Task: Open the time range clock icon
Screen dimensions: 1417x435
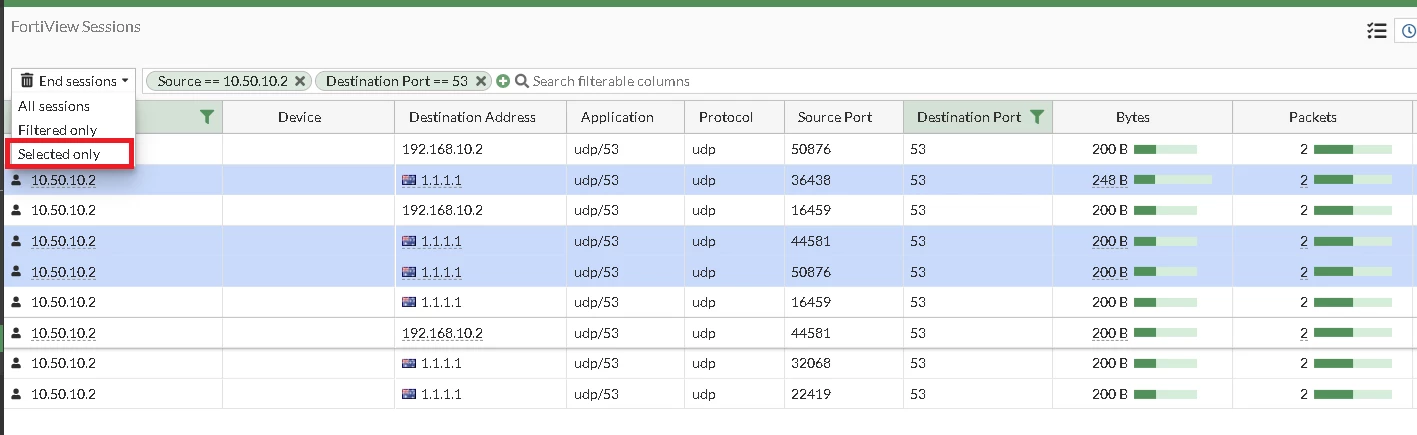Action: click(1407, 31)
